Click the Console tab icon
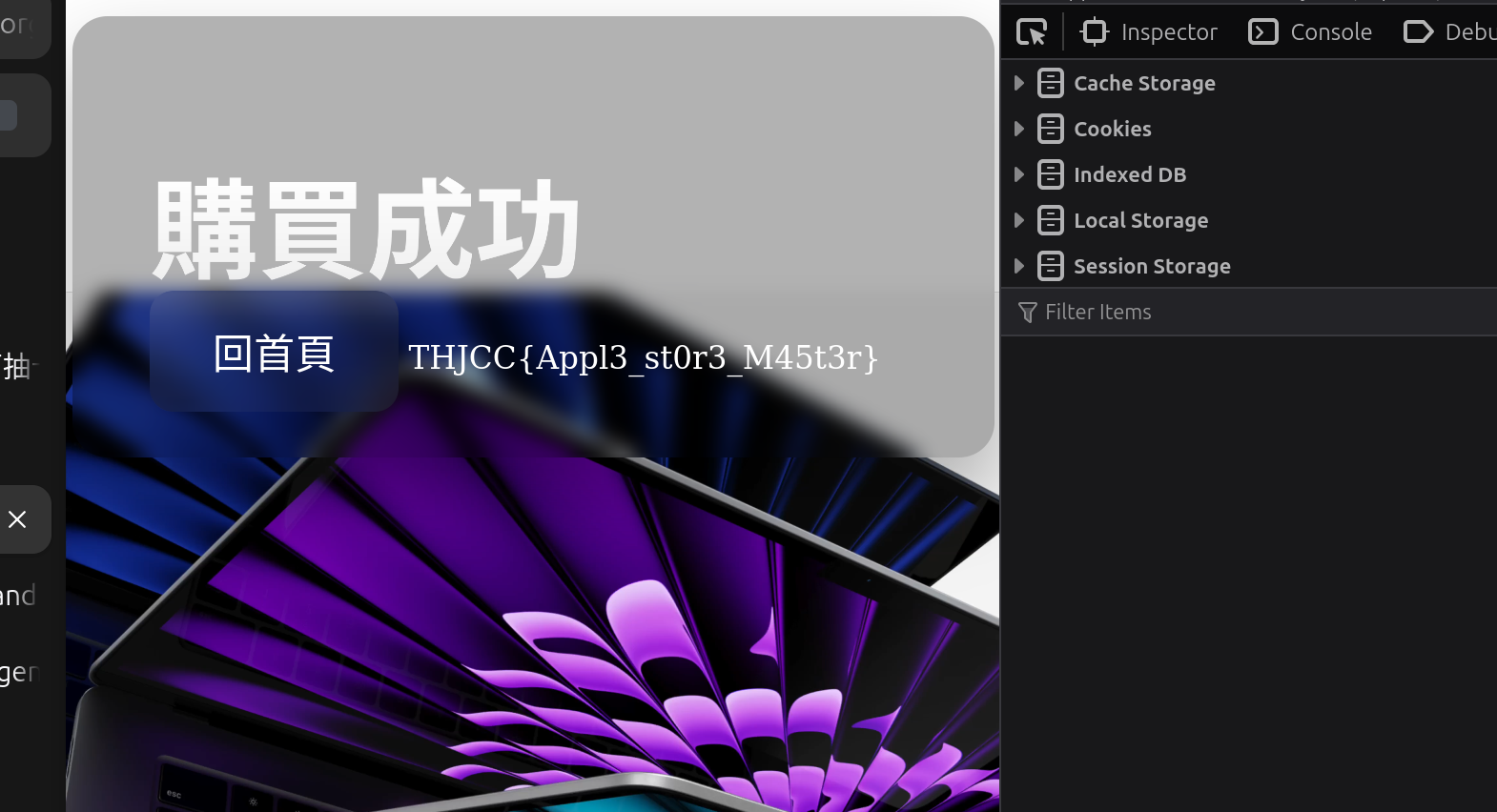The height and width of the screenshot is (812, 1497). coord(1263,32)
